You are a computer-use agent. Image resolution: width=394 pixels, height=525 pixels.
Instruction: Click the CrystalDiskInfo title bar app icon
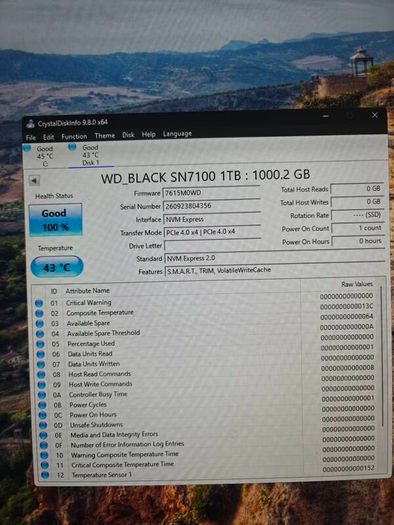(x=30, y=124)
